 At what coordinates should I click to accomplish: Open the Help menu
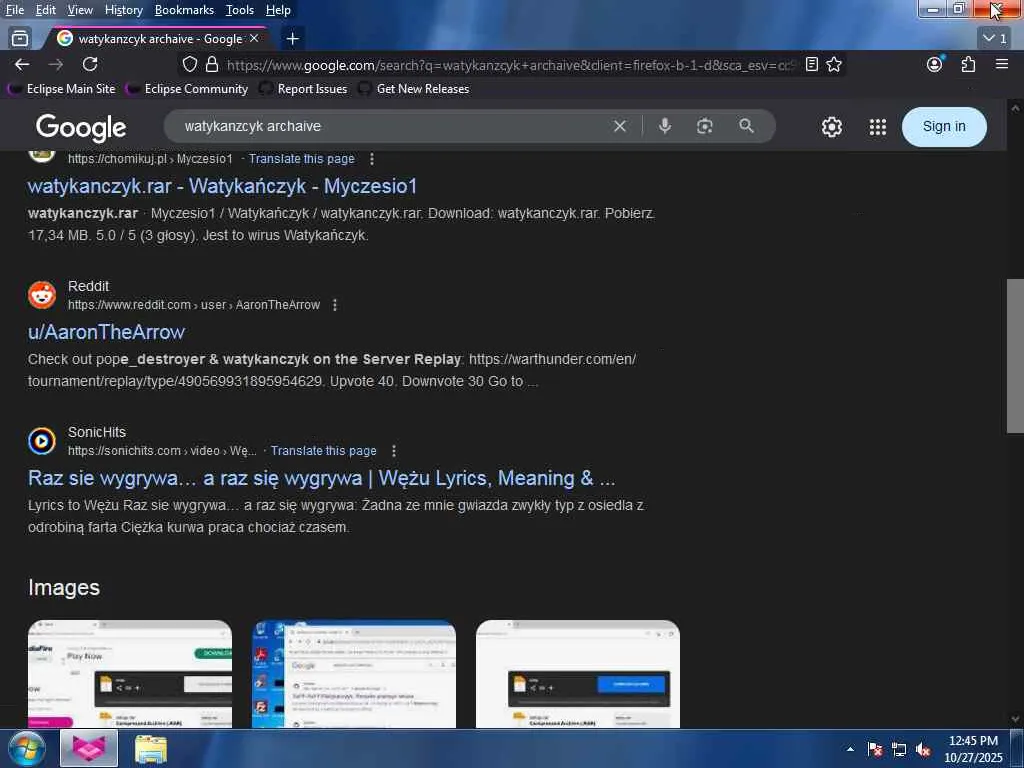(x=278, y=10)
